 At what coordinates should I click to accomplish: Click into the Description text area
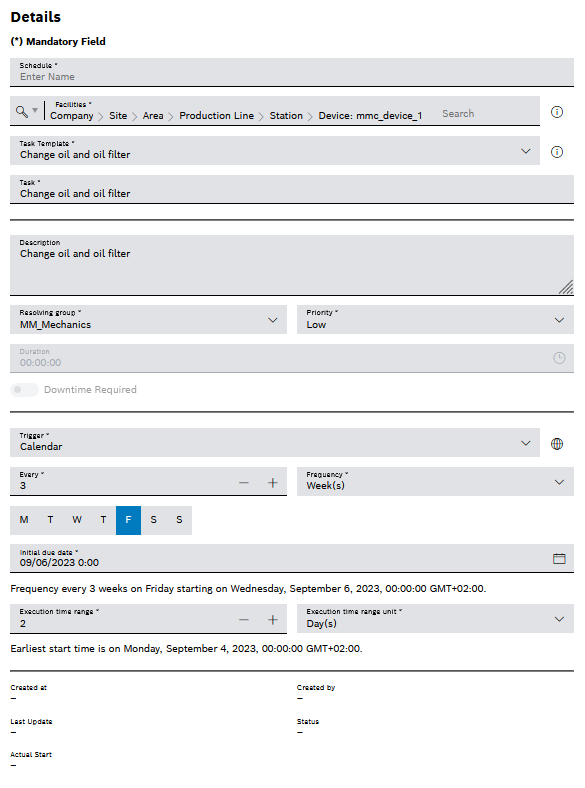point(292,265)
